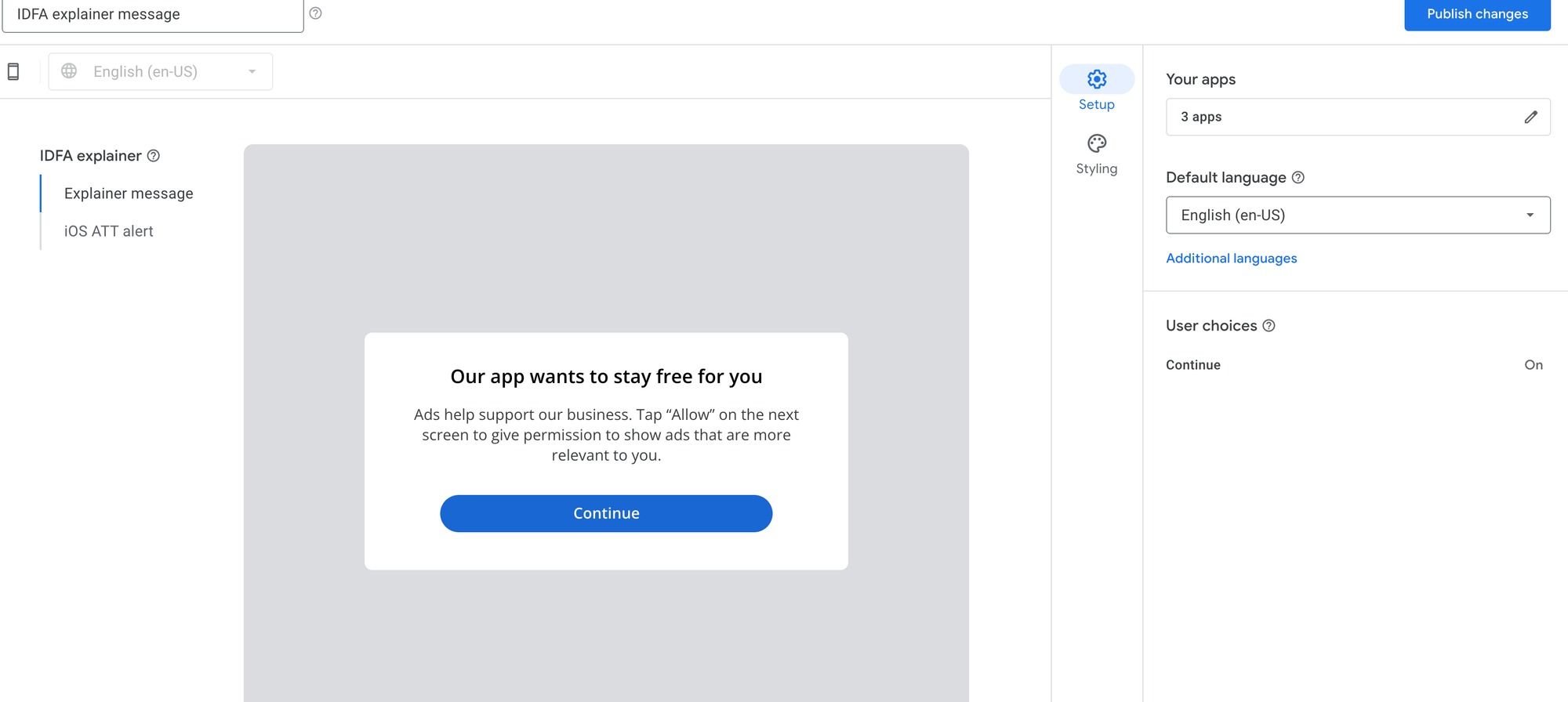
Task: Open the Additional languages link
Action: (1231, 259)
